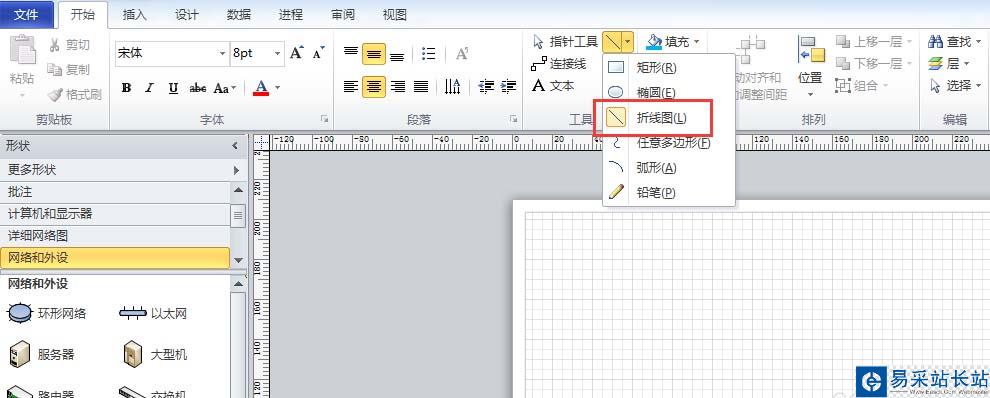Open the 详细网络图 stencil
The width and height of the screenshot is (990, 398).
tap(115, 236)
